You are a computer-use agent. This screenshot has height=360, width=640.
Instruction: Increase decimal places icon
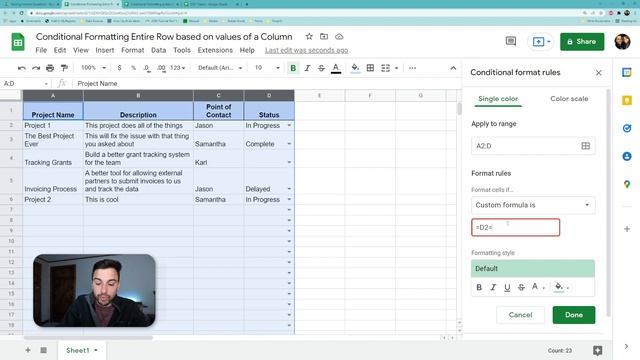[x=161, y=68]
